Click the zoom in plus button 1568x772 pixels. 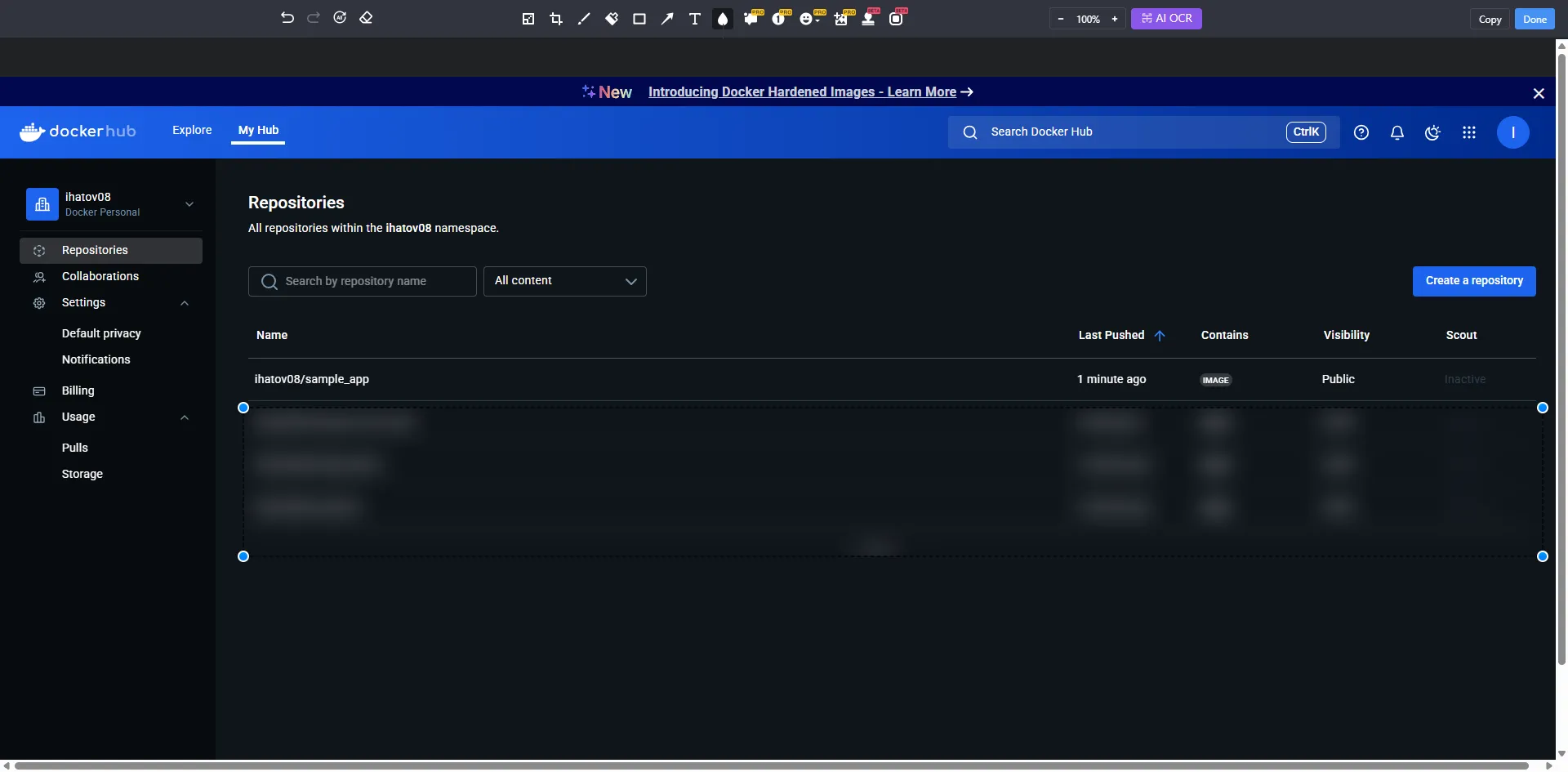(1115, 19)
